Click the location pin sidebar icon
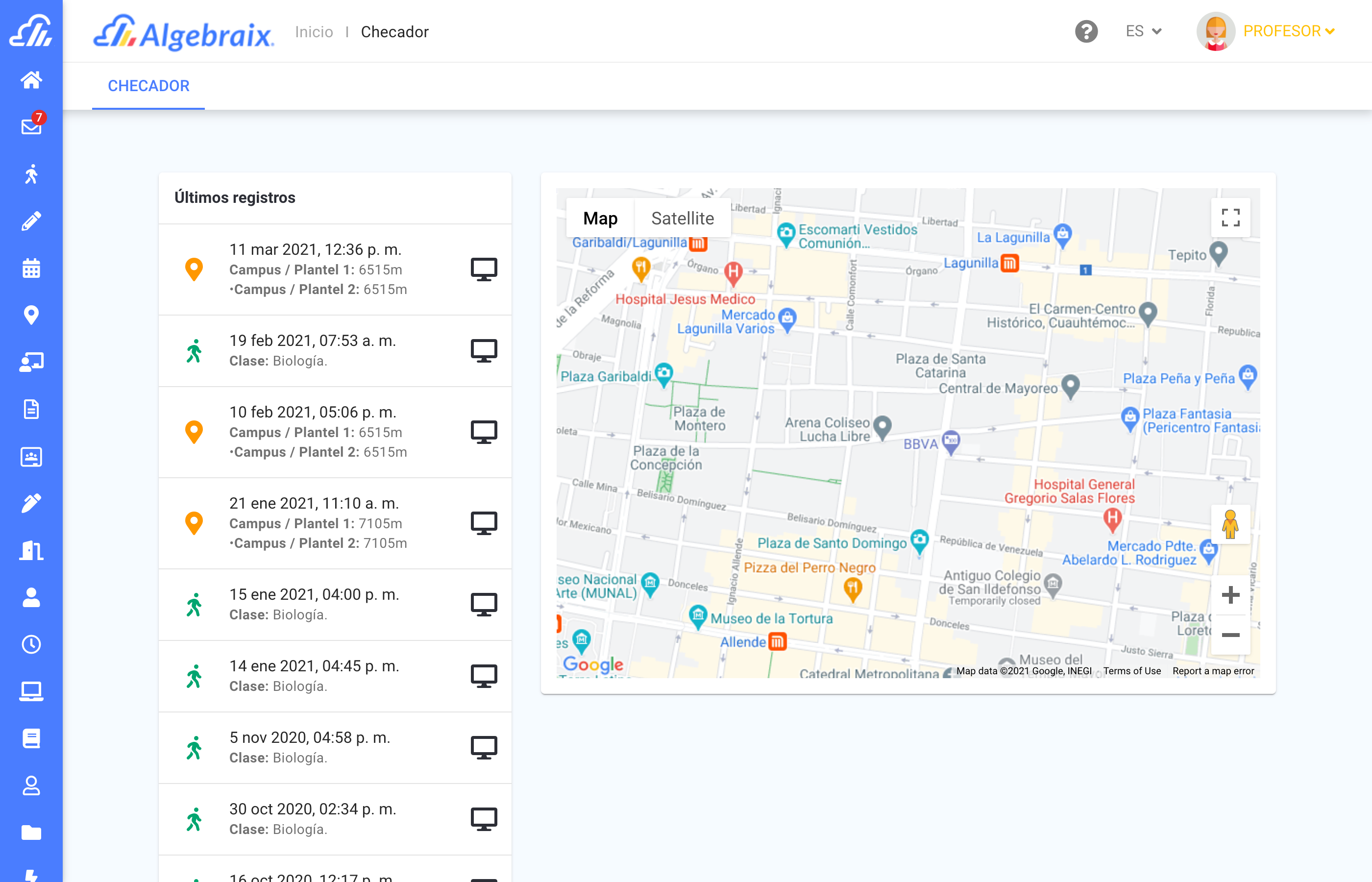Image resolution: width=1372 pixels, height=882 pixels. tap(31, 315)
